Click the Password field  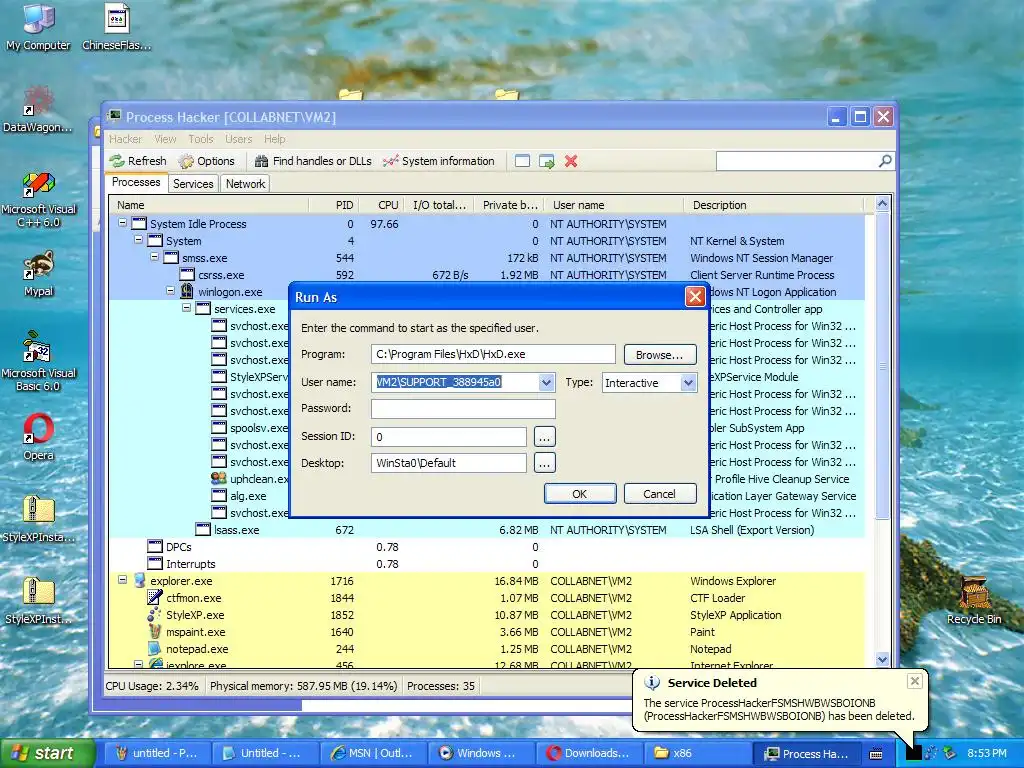(x=463, y=409)
